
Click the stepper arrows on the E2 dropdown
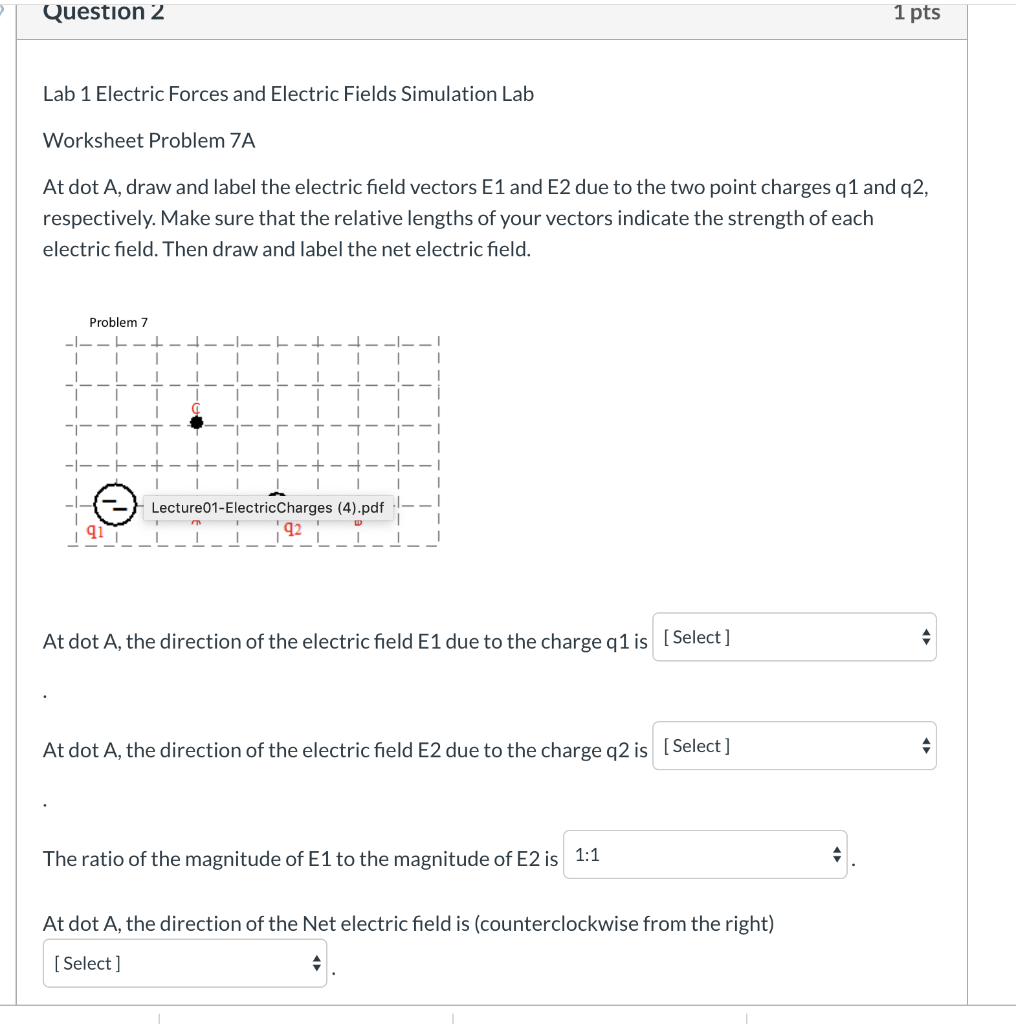click(x=925, y=745)
